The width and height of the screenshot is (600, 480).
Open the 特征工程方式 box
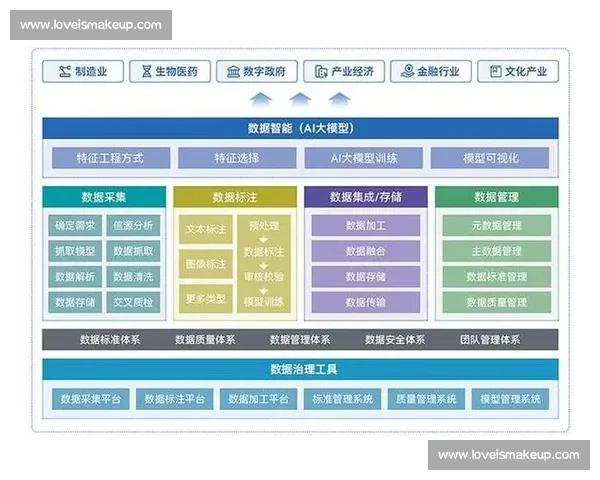click(111, 158)
